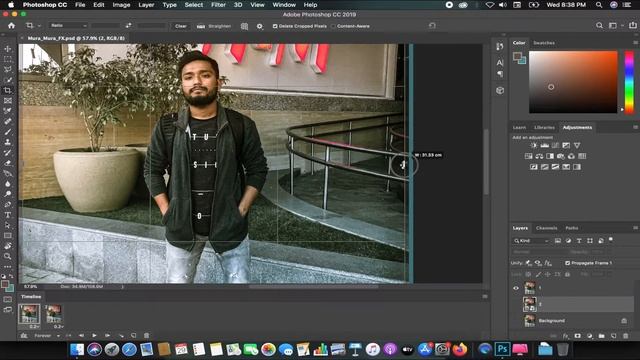Open Forever looping options dropdown
Image resolution: width=640 pixels, height=360 pixels.
pyautogui.click(x=46, y=336)
